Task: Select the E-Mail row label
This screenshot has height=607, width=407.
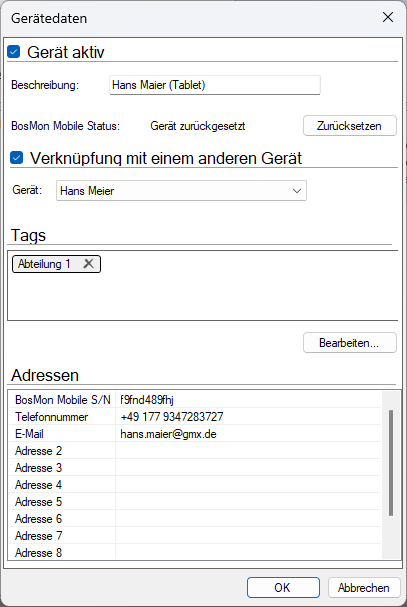Action: (29, 434)
